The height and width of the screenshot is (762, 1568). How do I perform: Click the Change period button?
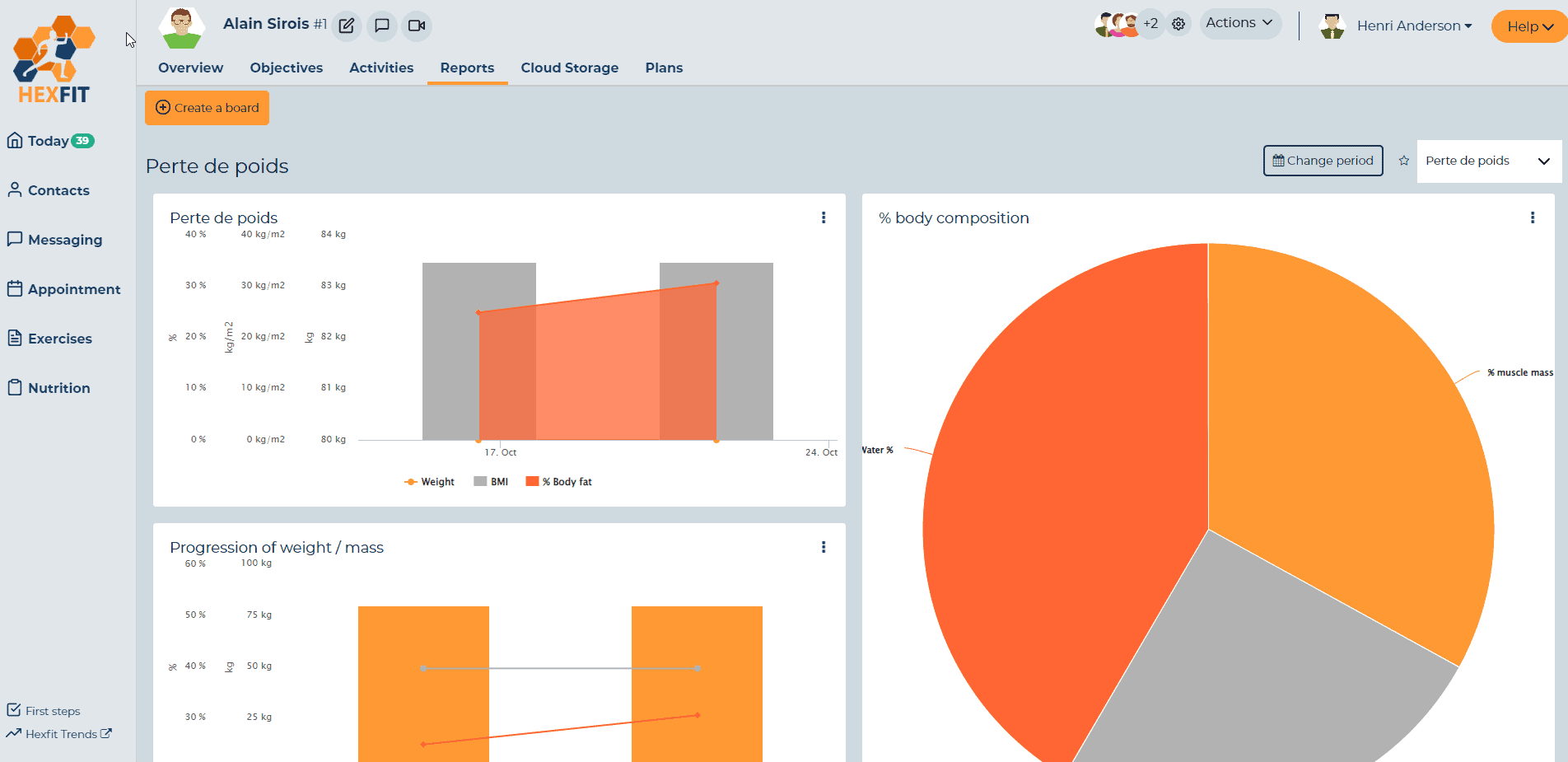coord(1323,161)
